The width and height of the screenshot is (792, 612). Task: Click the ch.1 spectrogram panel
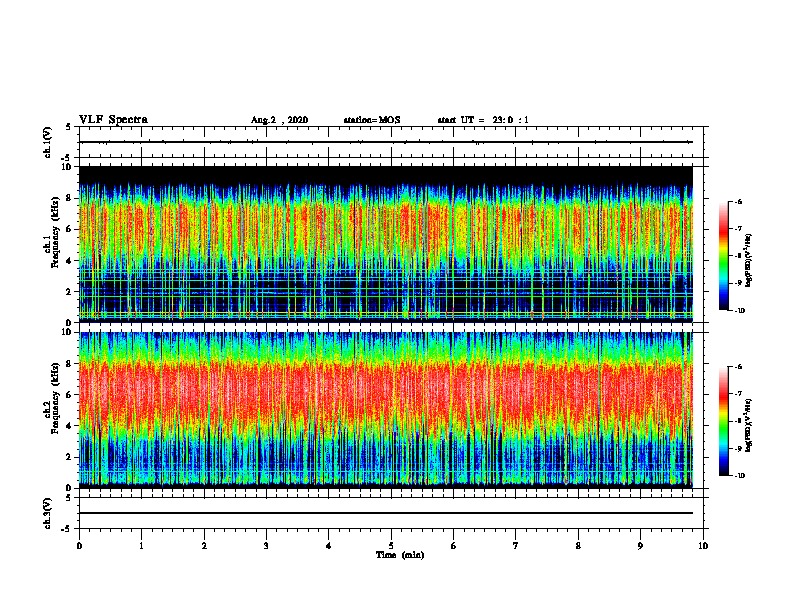click(386, 244)
